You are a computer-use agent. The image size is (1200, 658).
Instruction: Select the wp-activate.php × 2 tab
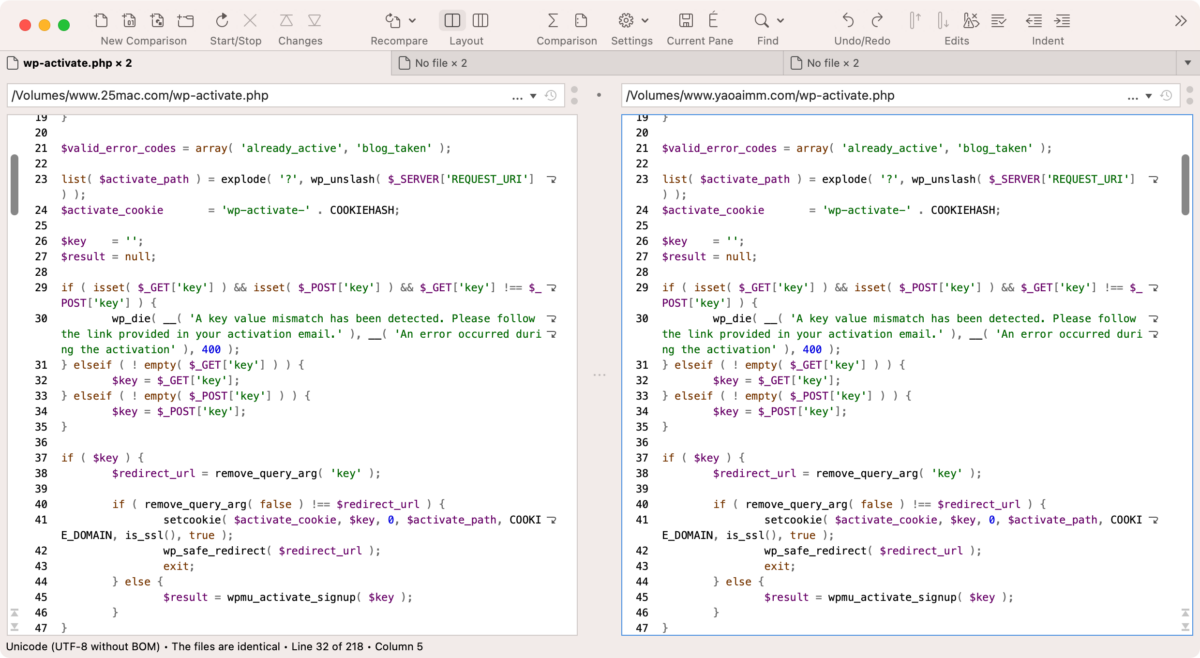tap(196, 63)
